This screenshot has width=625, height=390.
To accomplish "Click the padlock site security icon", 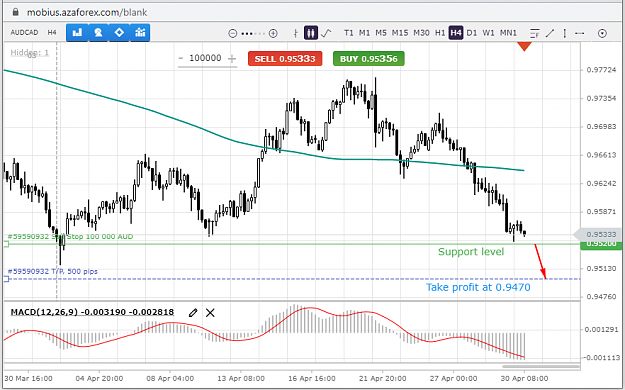I will pyautogui.click(x=15, y=12).
